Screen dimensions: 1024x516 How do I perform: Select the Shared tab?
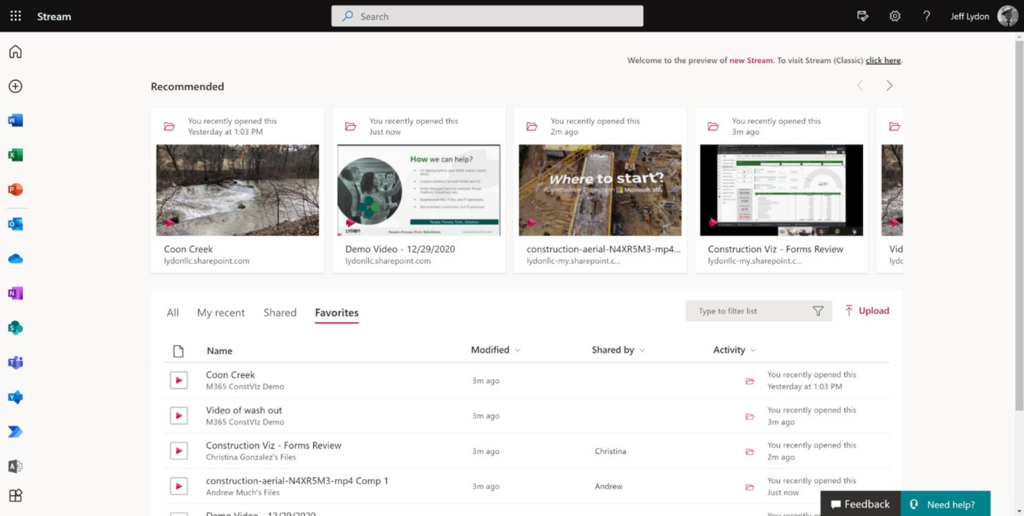[280, 313]
